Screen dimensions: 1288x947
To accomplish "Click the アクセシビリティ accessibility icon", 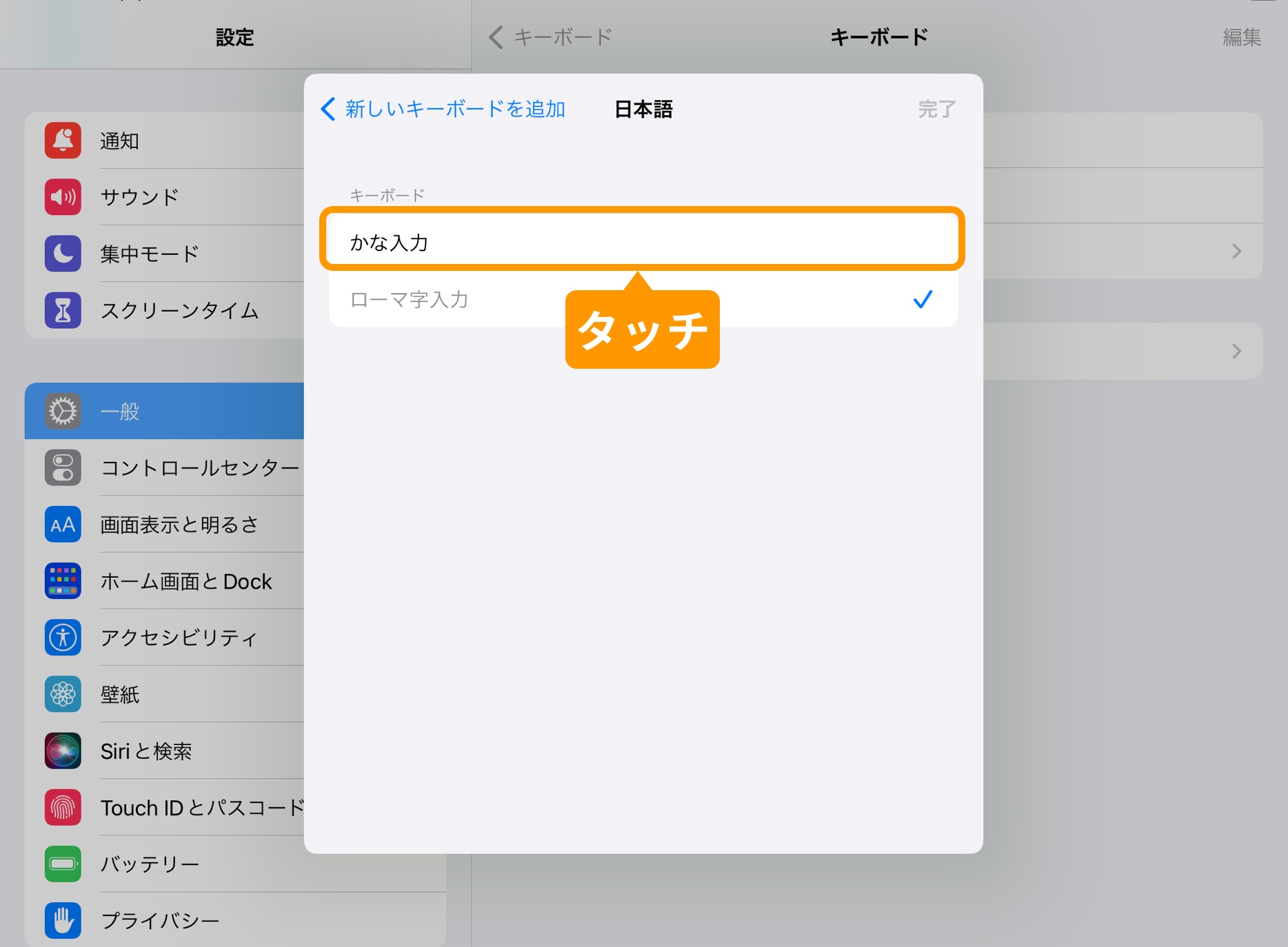I will click(x=63, y=638).
